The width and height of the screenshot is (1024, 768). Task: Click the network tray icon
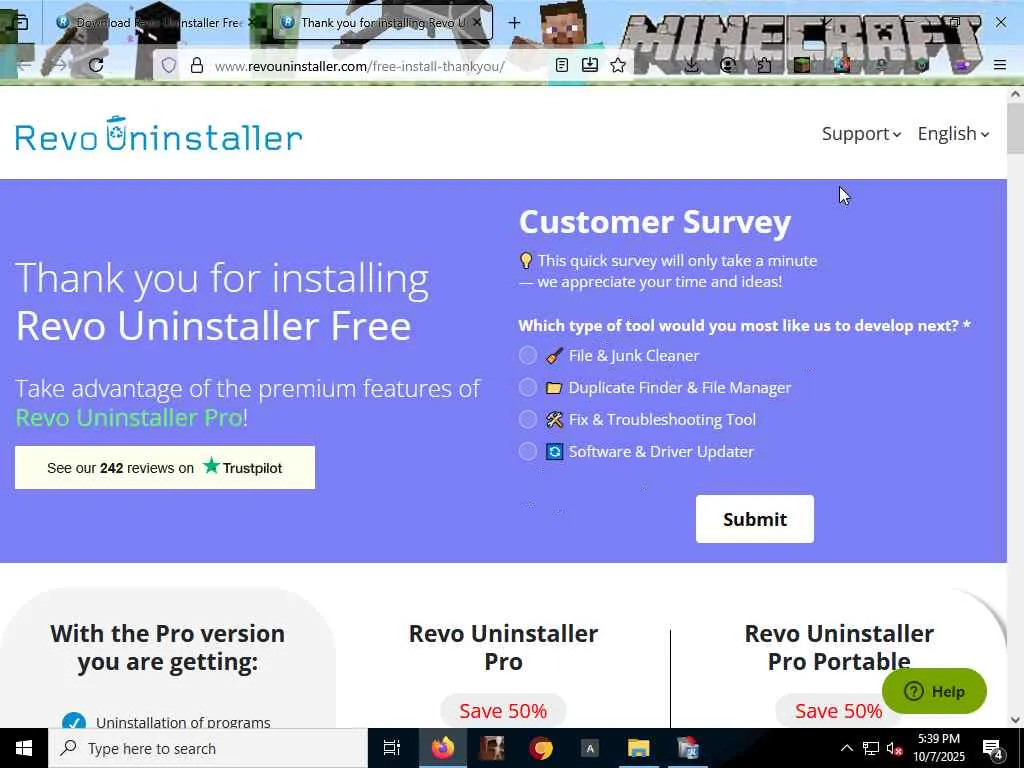[871, 748]
